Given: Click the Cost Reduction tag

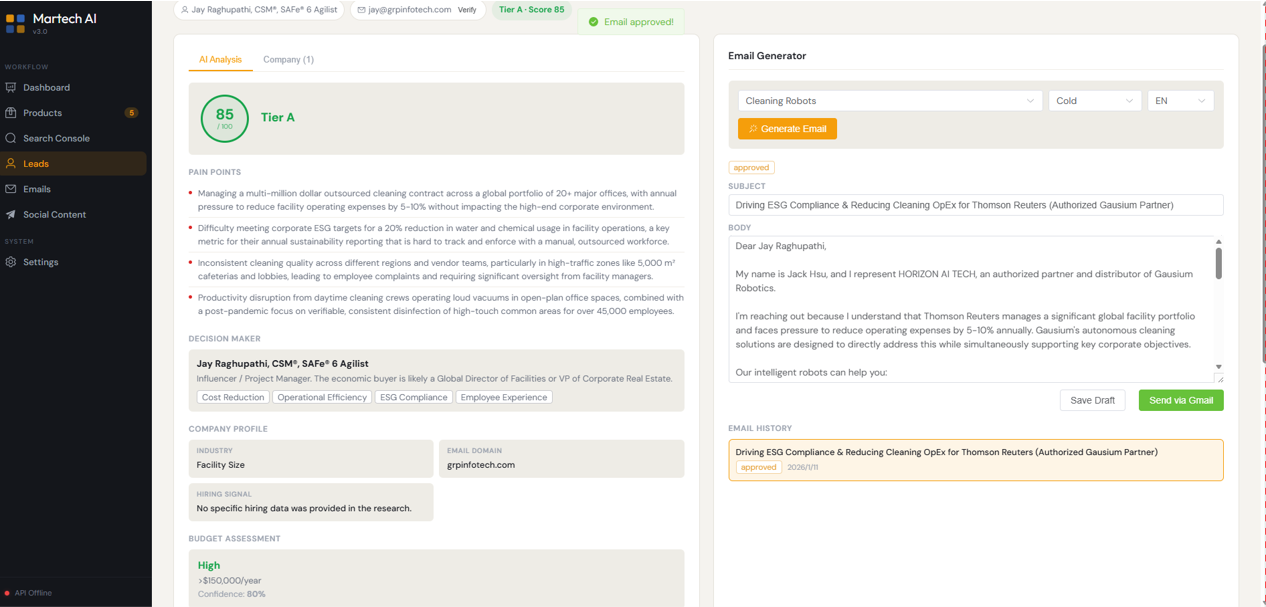Looking at the screenshot, I should click(x=233, y=397).
